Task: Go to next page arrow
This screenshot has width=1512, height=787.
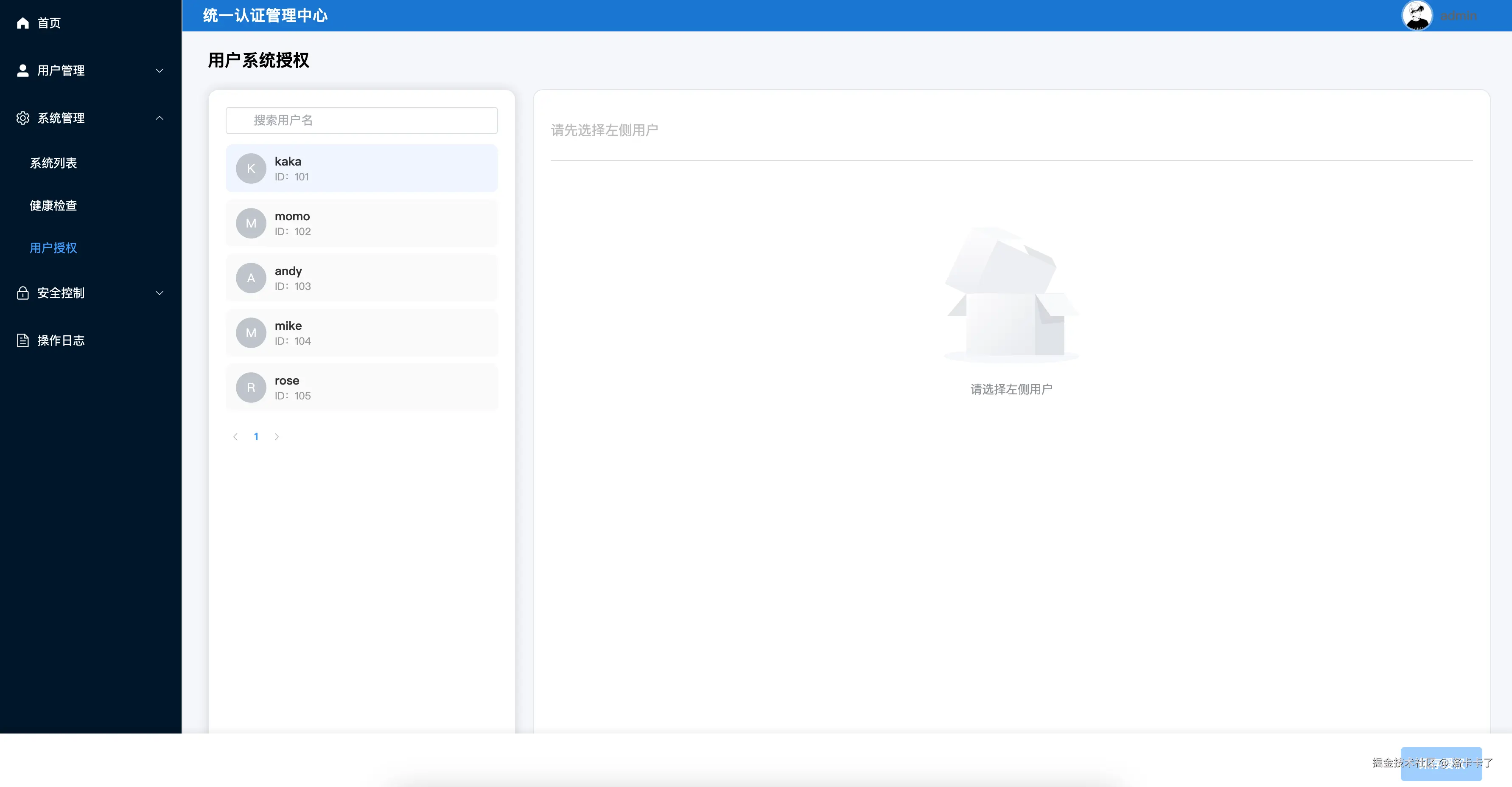Action: (x=277, y=437)
